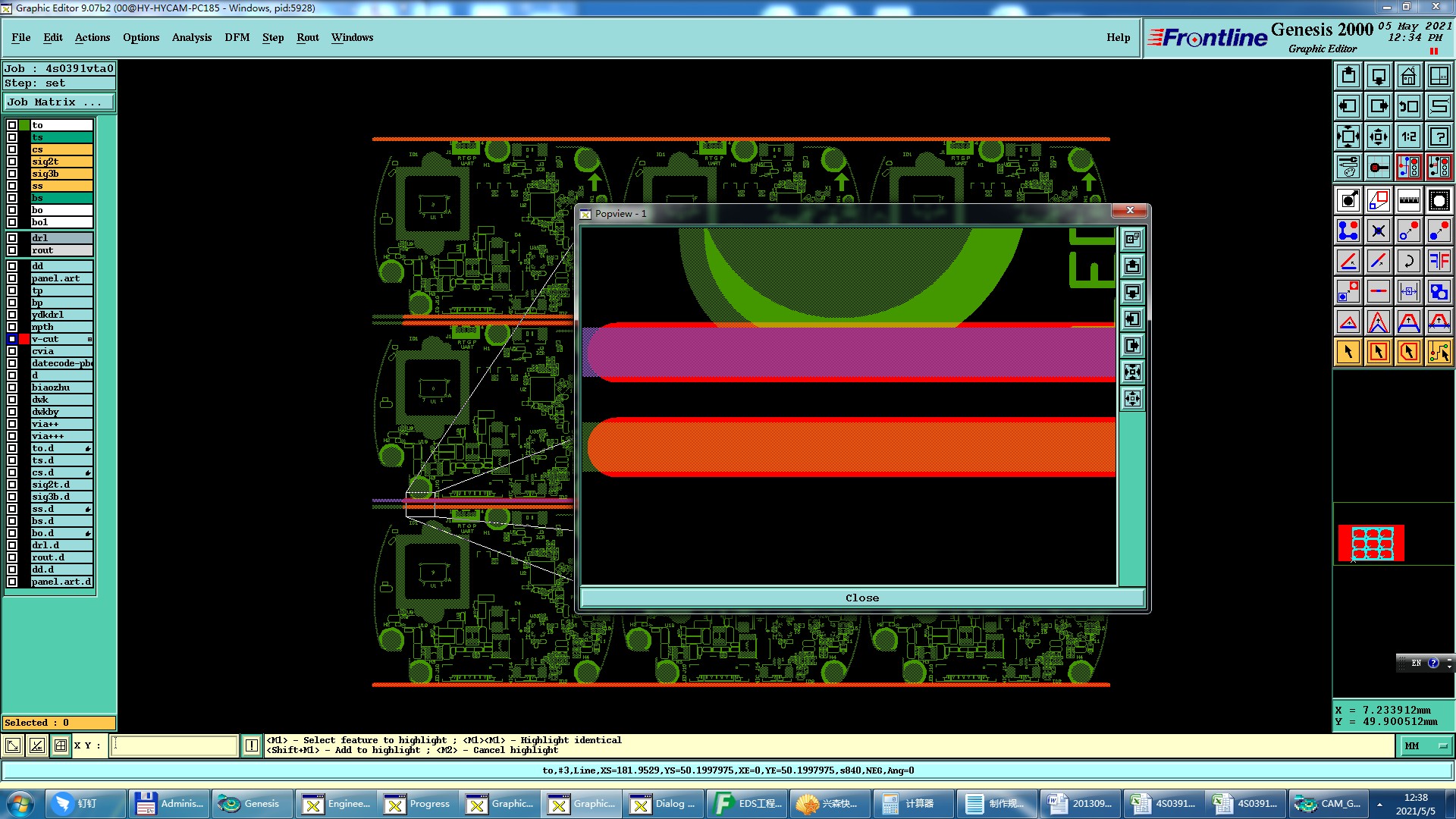Click the Home view icon
The width and height of the screenshot is (1456, 819).
coord(1408,76)
